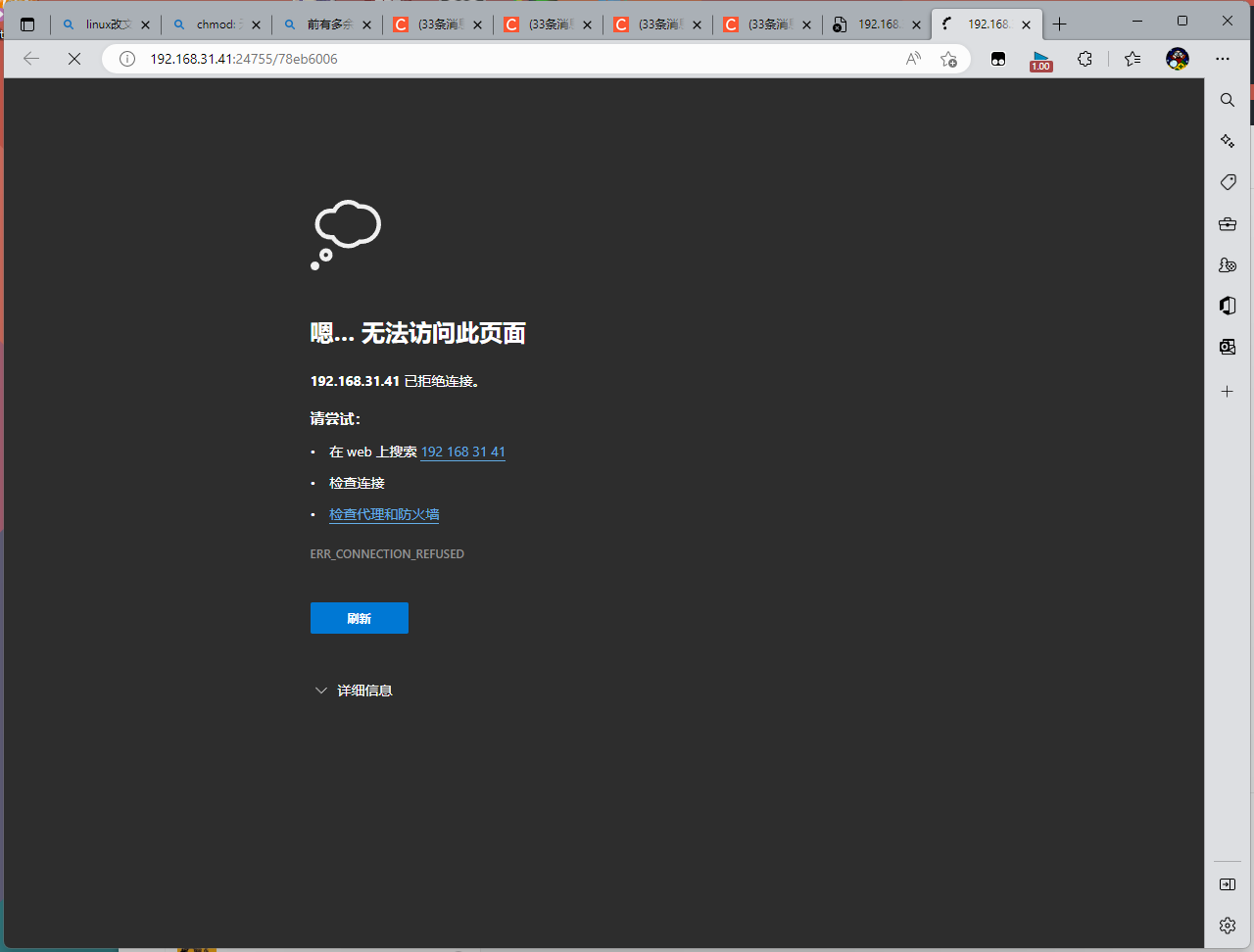Add this page to favorites

[948, 59]
